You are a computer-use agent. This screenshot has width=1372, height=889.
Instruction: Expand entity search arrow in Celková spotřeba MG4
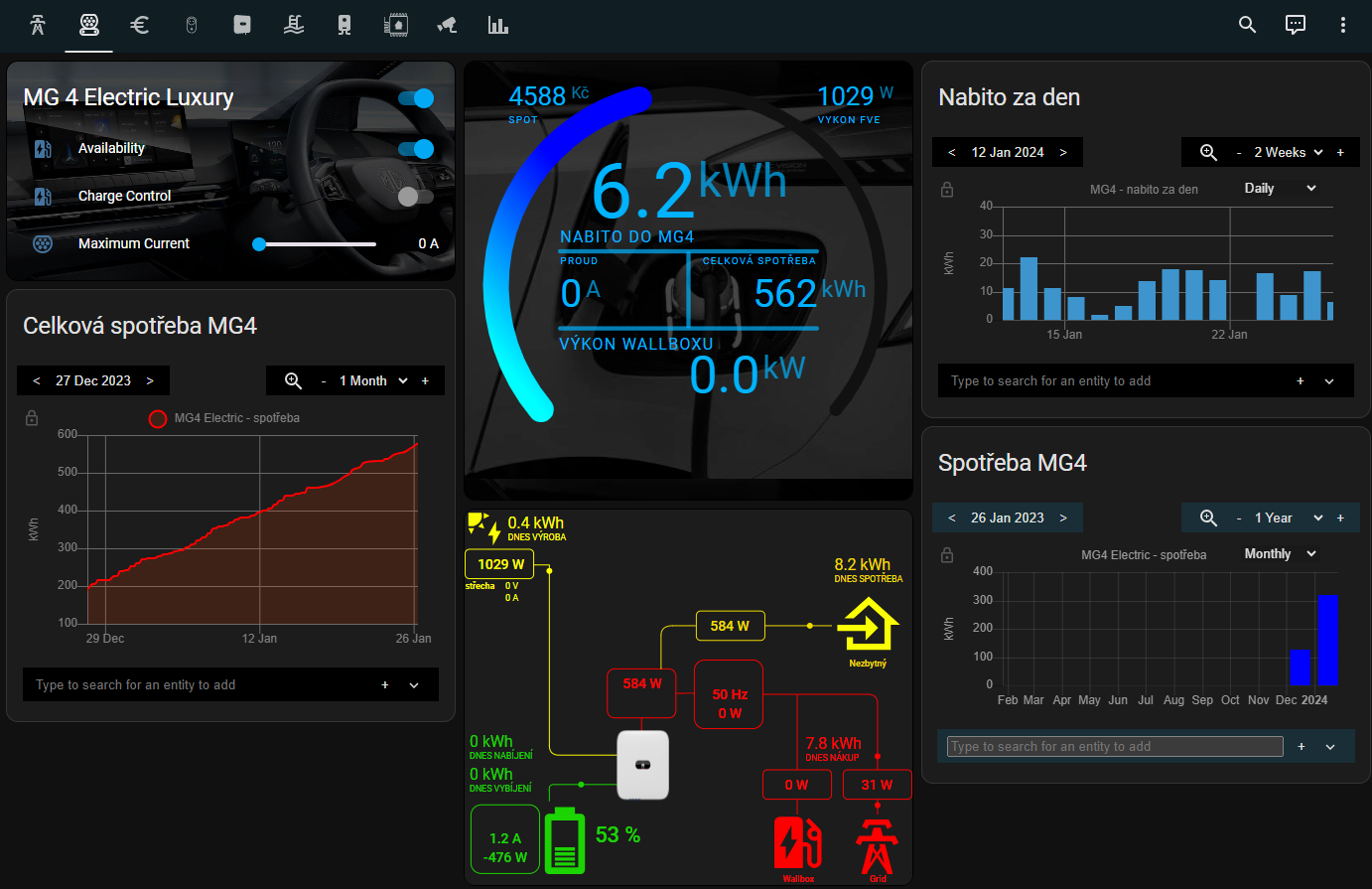point(414,684)
